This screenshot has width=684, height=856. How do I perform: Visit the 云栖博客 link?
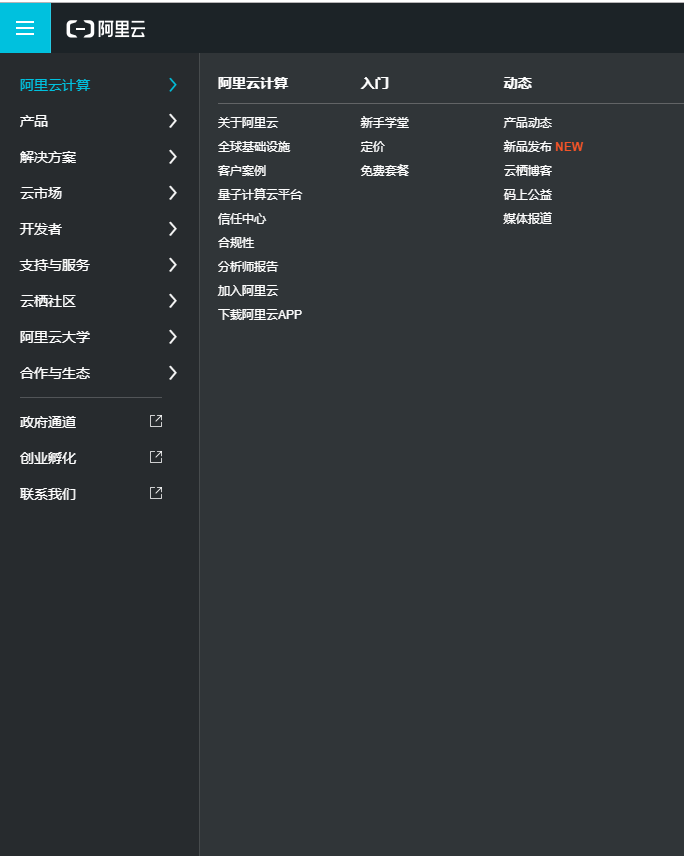click(528, 171)
